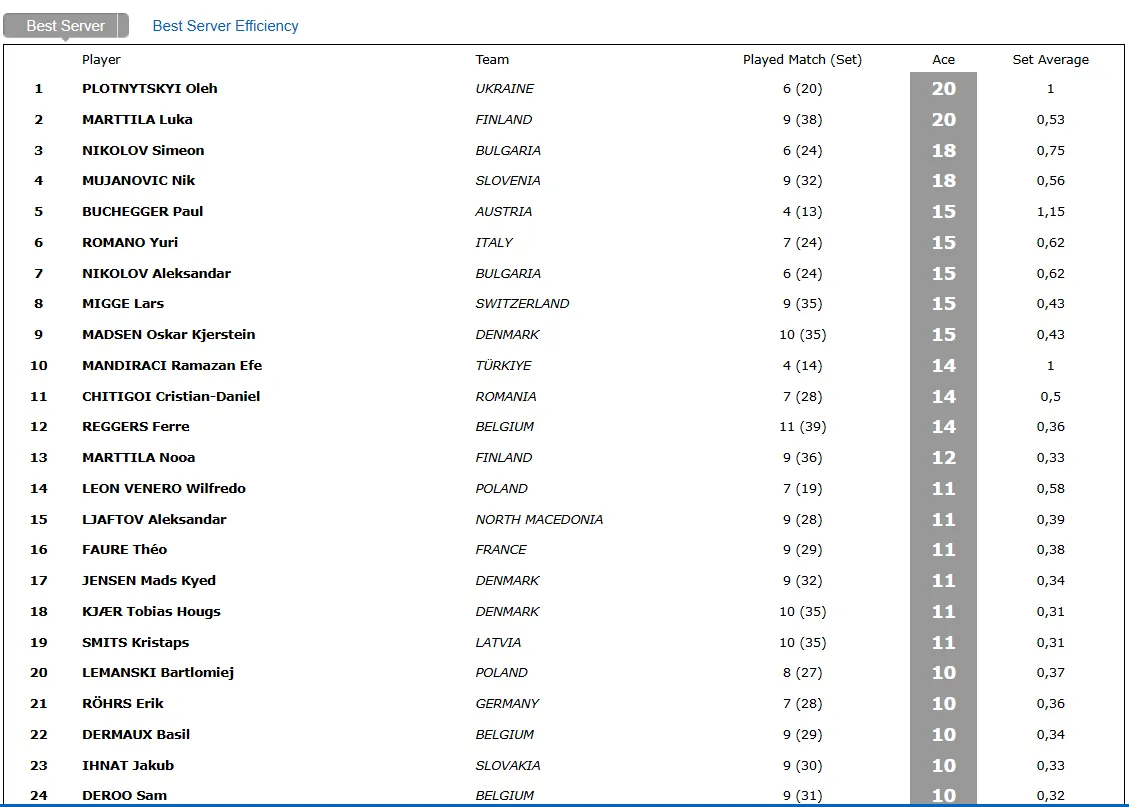Click team ITALY
Viewport: 1129px width, 807px height.
pos(494,243)
